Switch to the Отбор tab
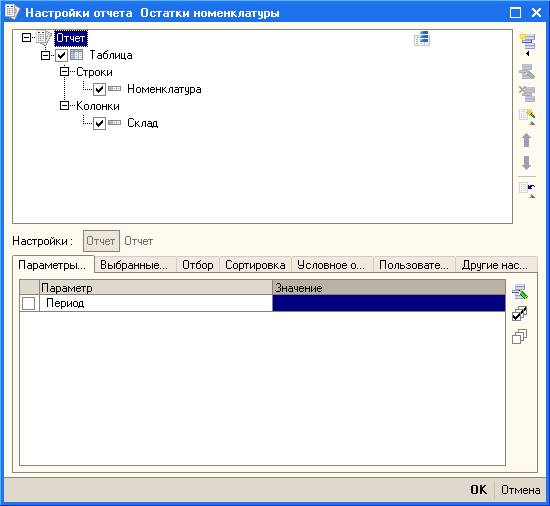 click(198, 265)
